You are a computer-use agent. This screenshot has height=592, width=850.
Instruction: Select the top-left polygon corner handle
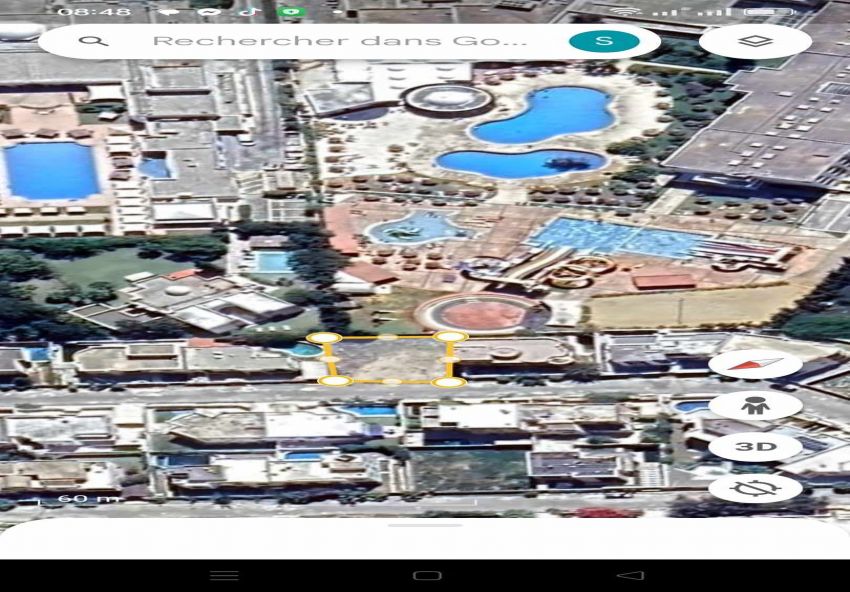click(x=323, y=338)
